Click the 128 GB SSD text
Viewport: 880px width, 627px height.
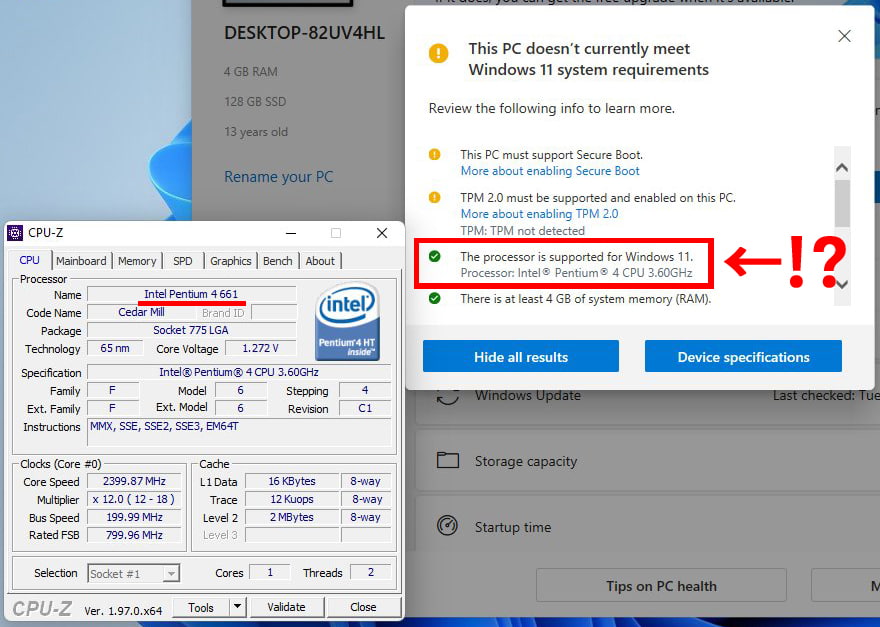[x=255, y=102]
